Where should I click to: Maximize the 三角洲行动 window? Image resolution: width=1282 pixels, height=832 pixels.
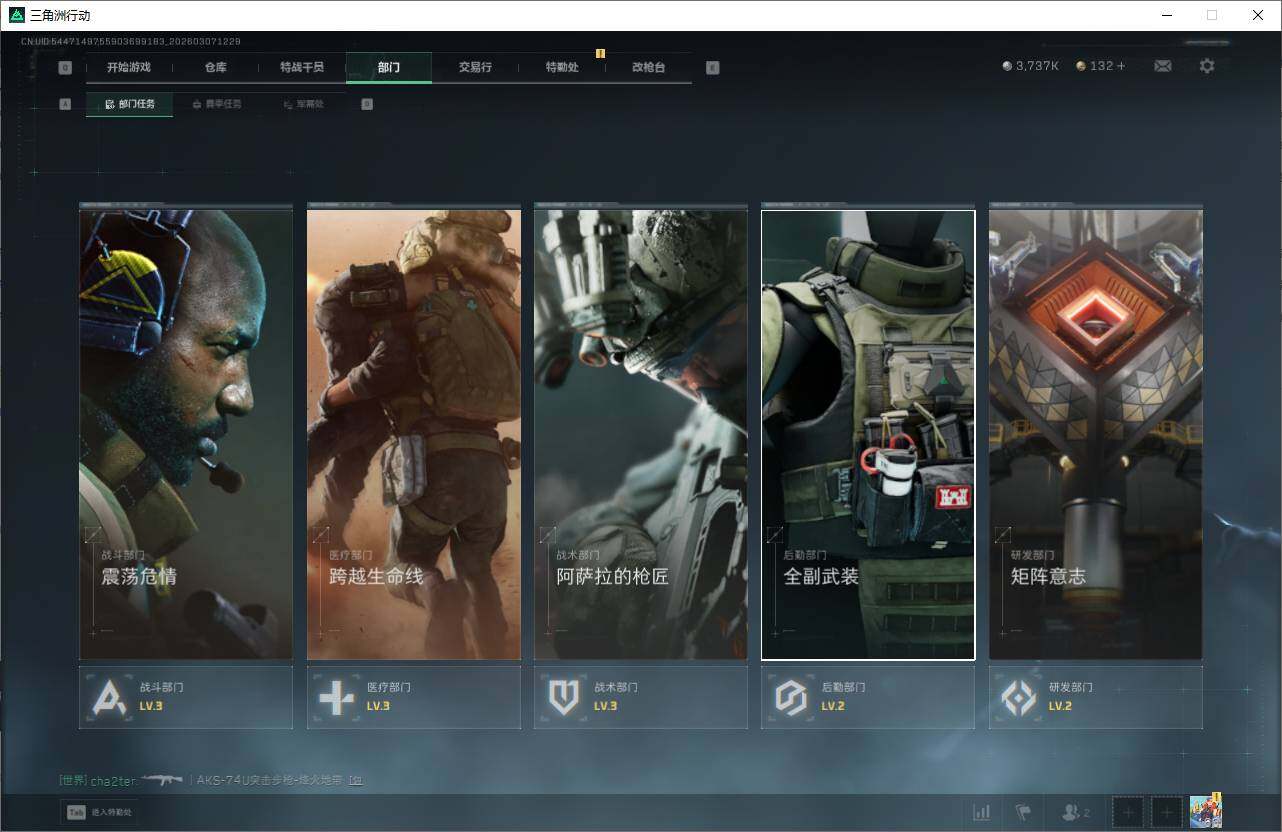point(1212,15)
